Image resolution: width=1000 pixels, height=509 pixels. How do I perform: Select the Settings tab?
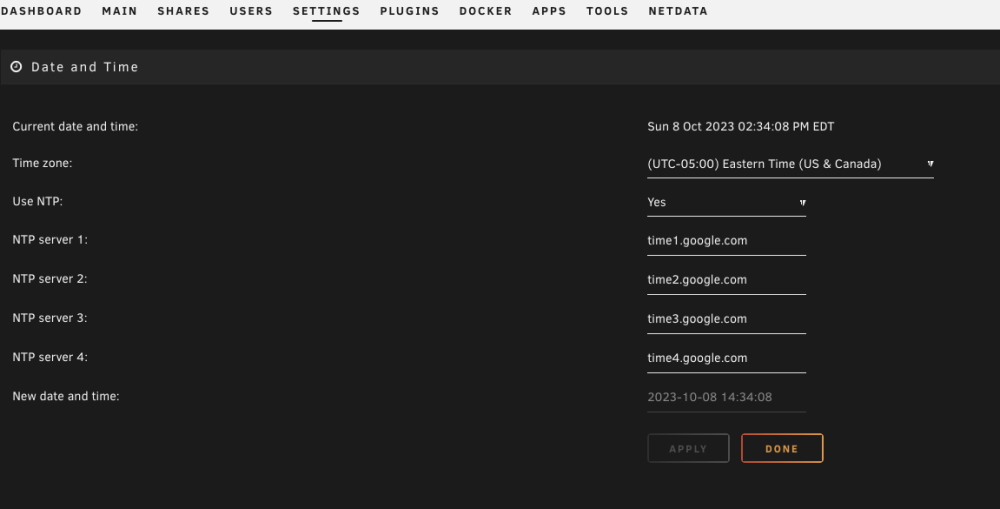[x=326, y=11]
